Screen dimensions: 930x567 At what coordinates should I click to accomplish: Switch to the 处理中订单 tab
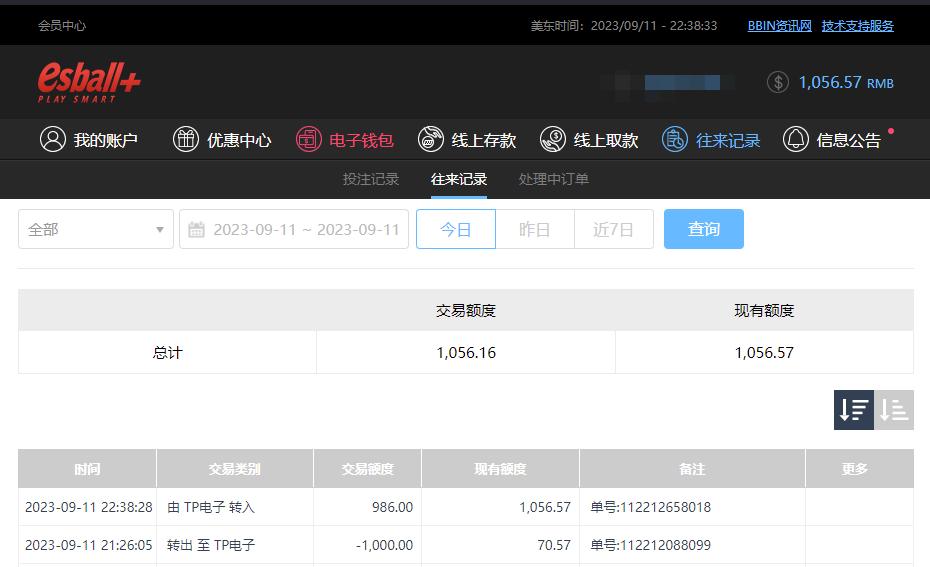coord(553,179)
